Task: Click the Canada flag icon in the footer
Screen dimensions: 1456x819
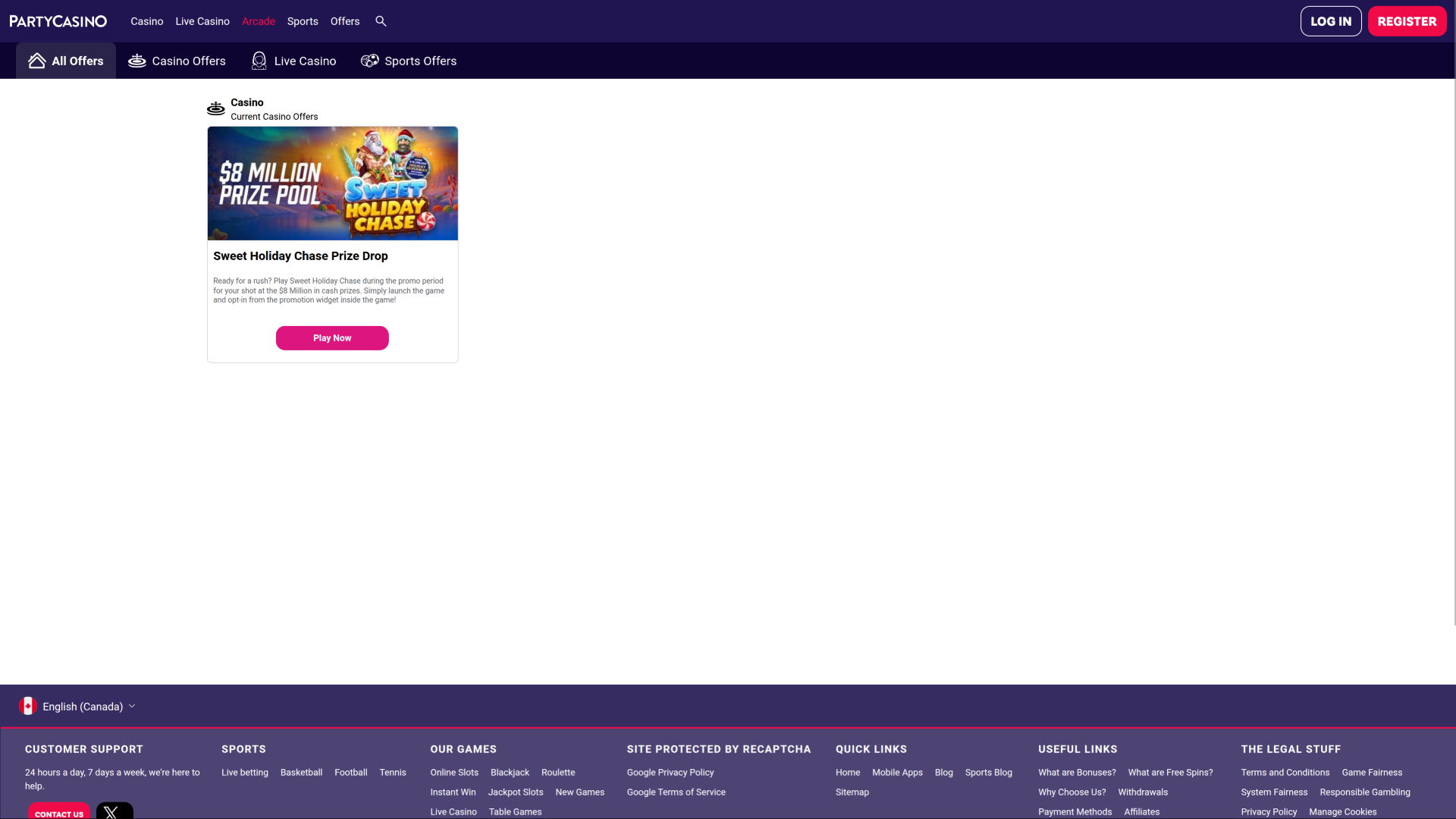Action: click(28, 705)
